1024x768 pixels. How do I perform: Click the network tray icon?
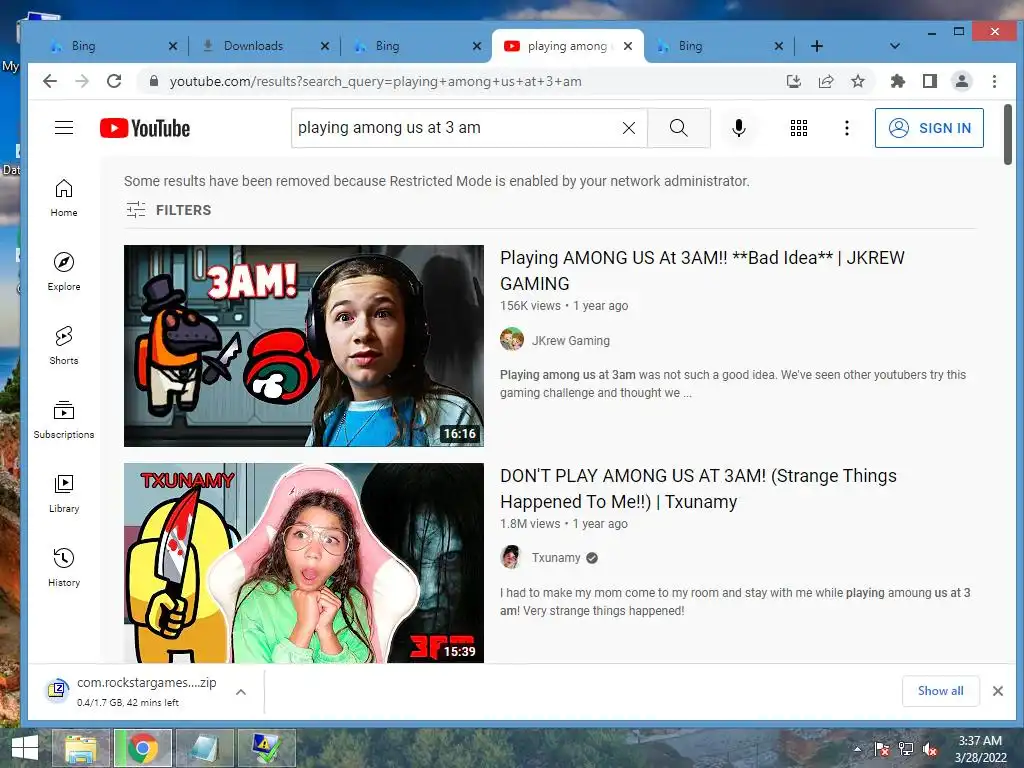(x=906, y=750)
